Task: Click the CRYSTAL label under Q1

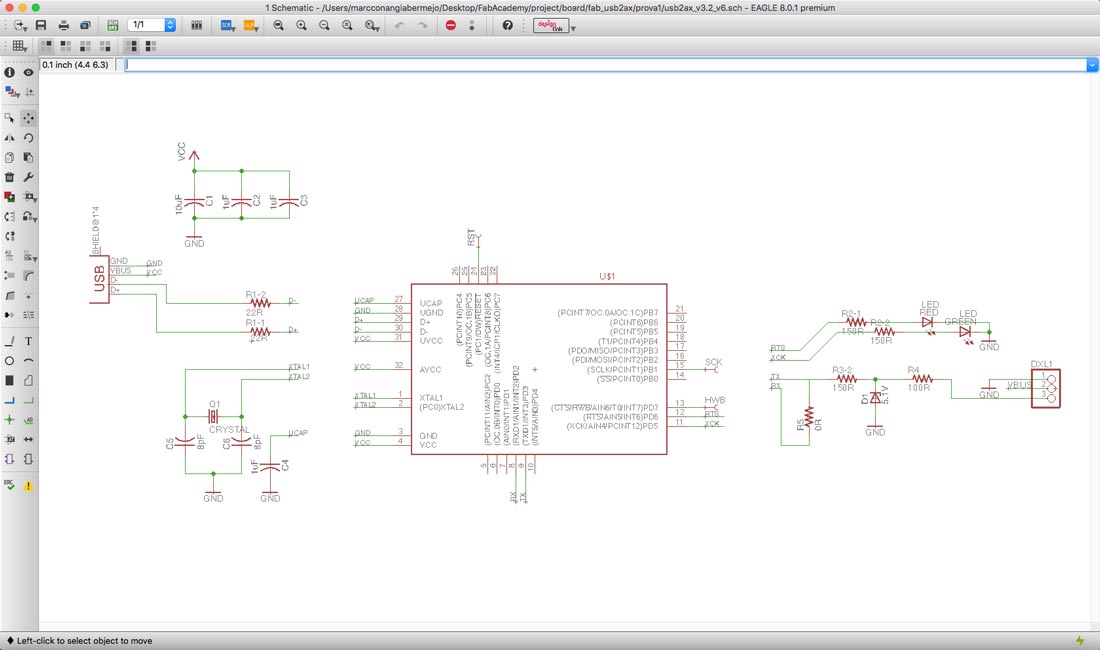Action: (229, 429)
